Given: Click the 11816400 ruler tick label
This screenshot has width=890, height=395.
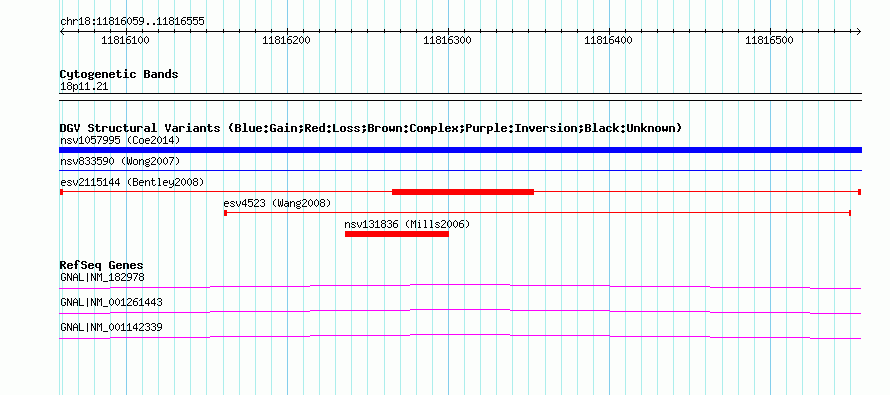Looking at the screenshot, I should click(x=609, y=40).
